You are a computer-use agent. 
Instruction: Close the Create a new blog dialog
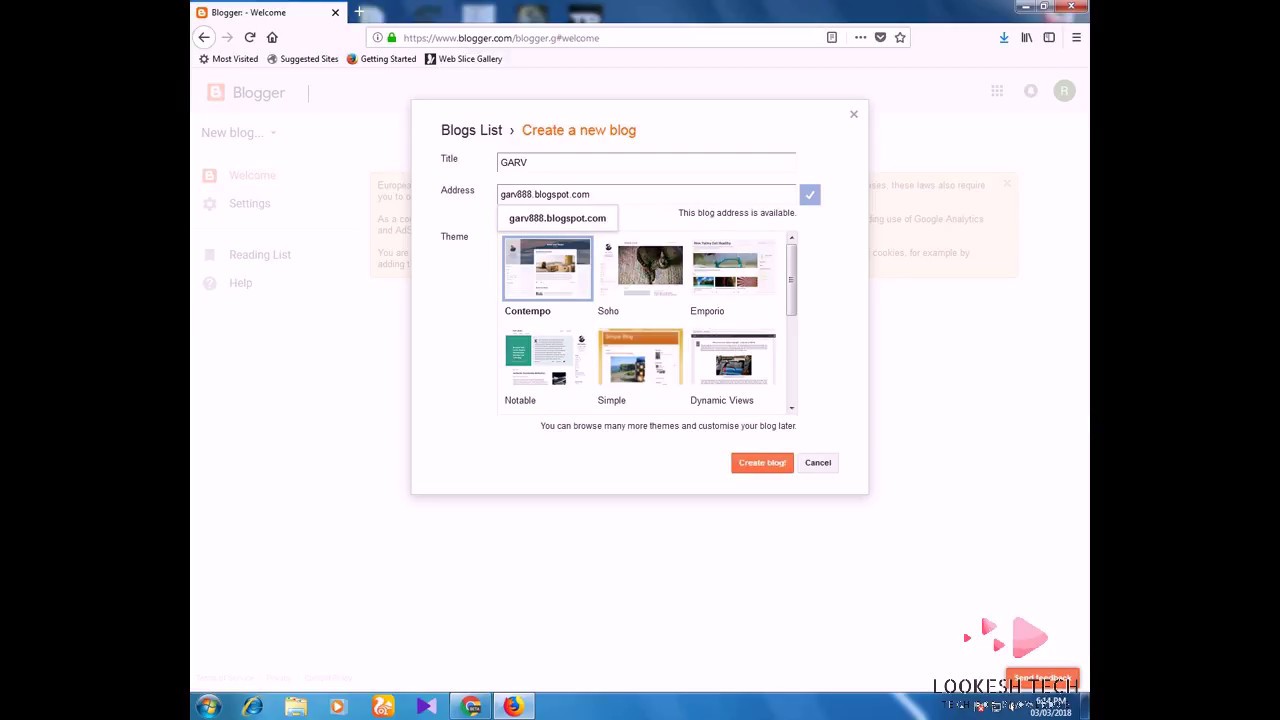[854, 114]
